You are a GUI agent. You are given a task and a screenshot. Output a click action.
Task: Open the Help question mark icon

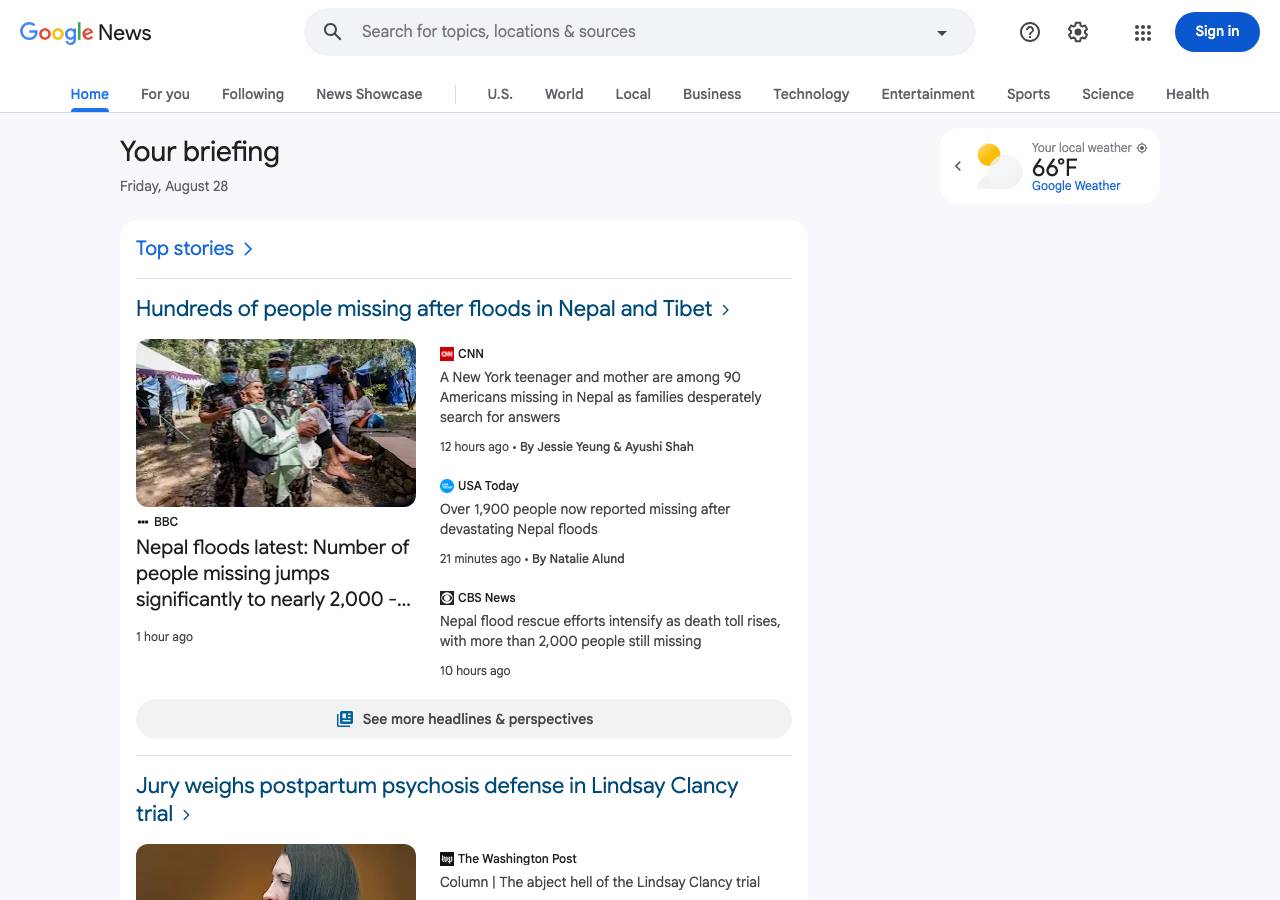coord(1030,32)
